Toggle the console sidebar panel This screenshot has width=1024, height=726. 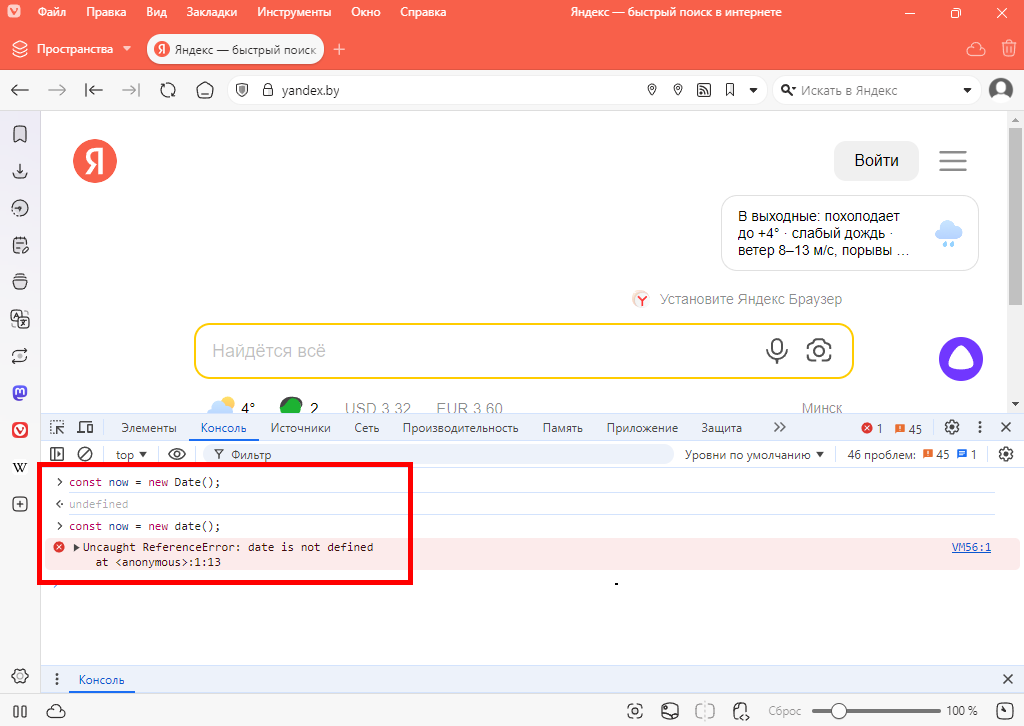coord(58,454)
